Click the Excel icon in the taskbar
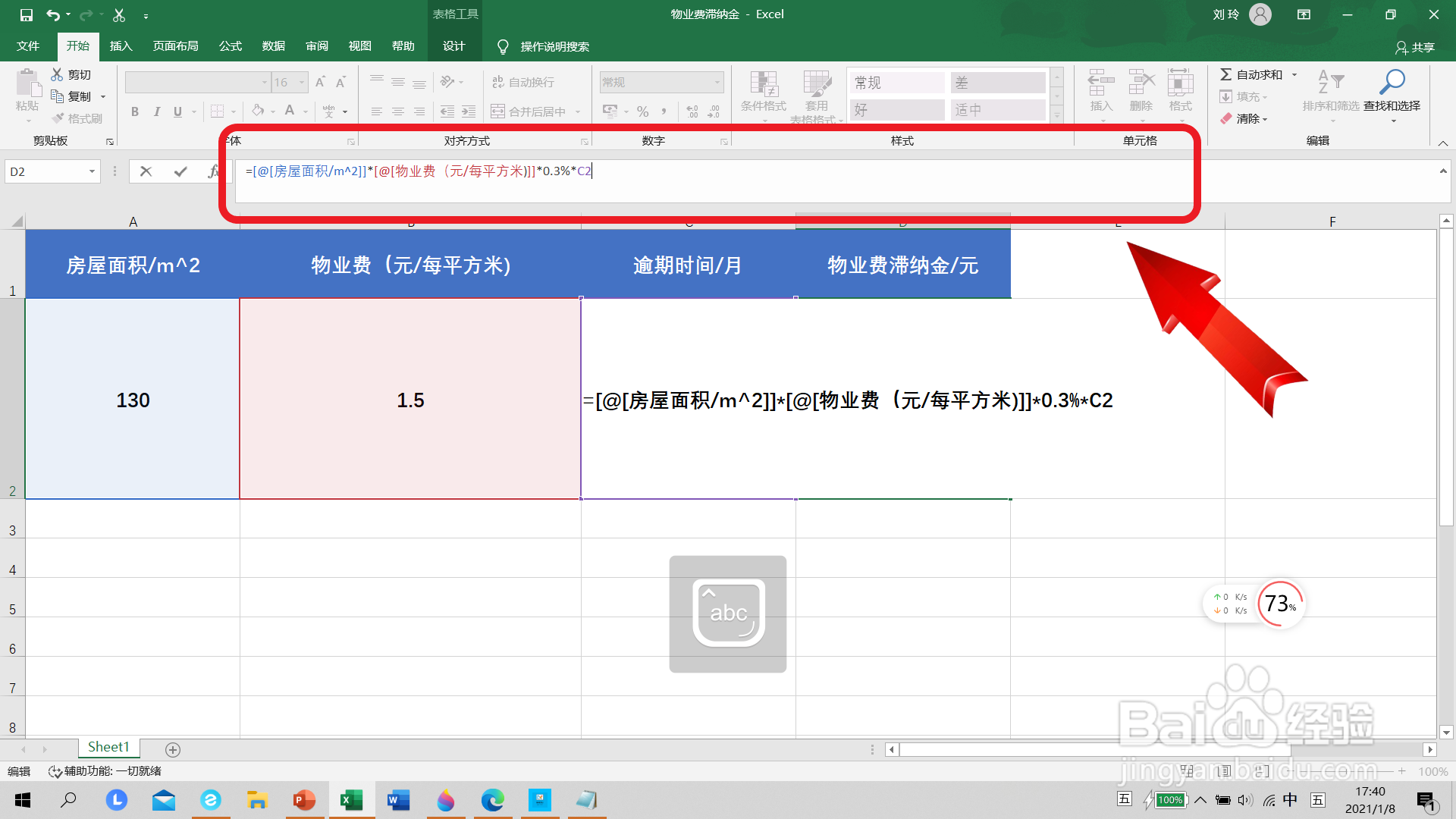 pos(351,800)
